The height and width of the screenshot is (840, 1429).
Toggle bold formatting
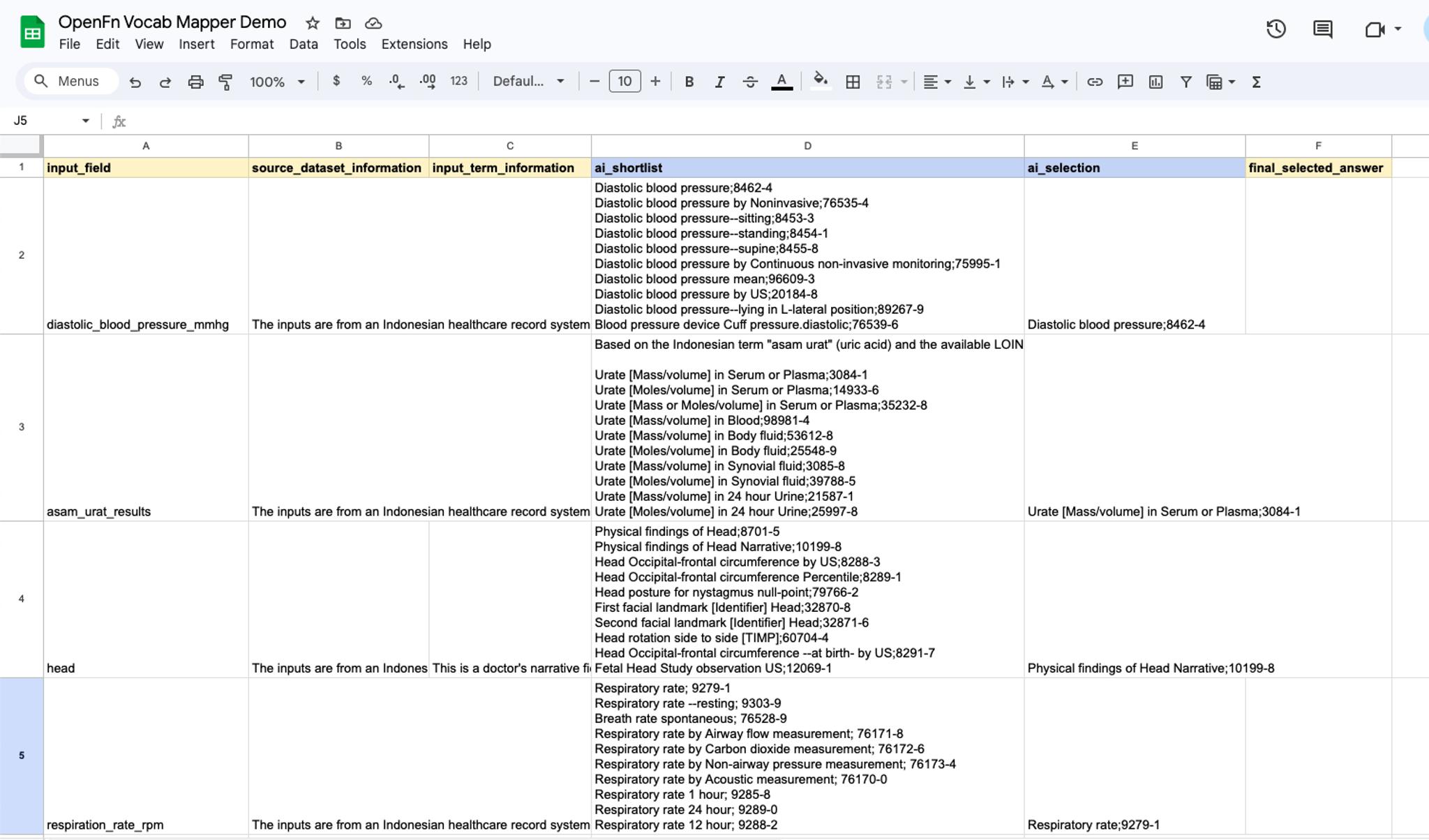coord(689,82)
